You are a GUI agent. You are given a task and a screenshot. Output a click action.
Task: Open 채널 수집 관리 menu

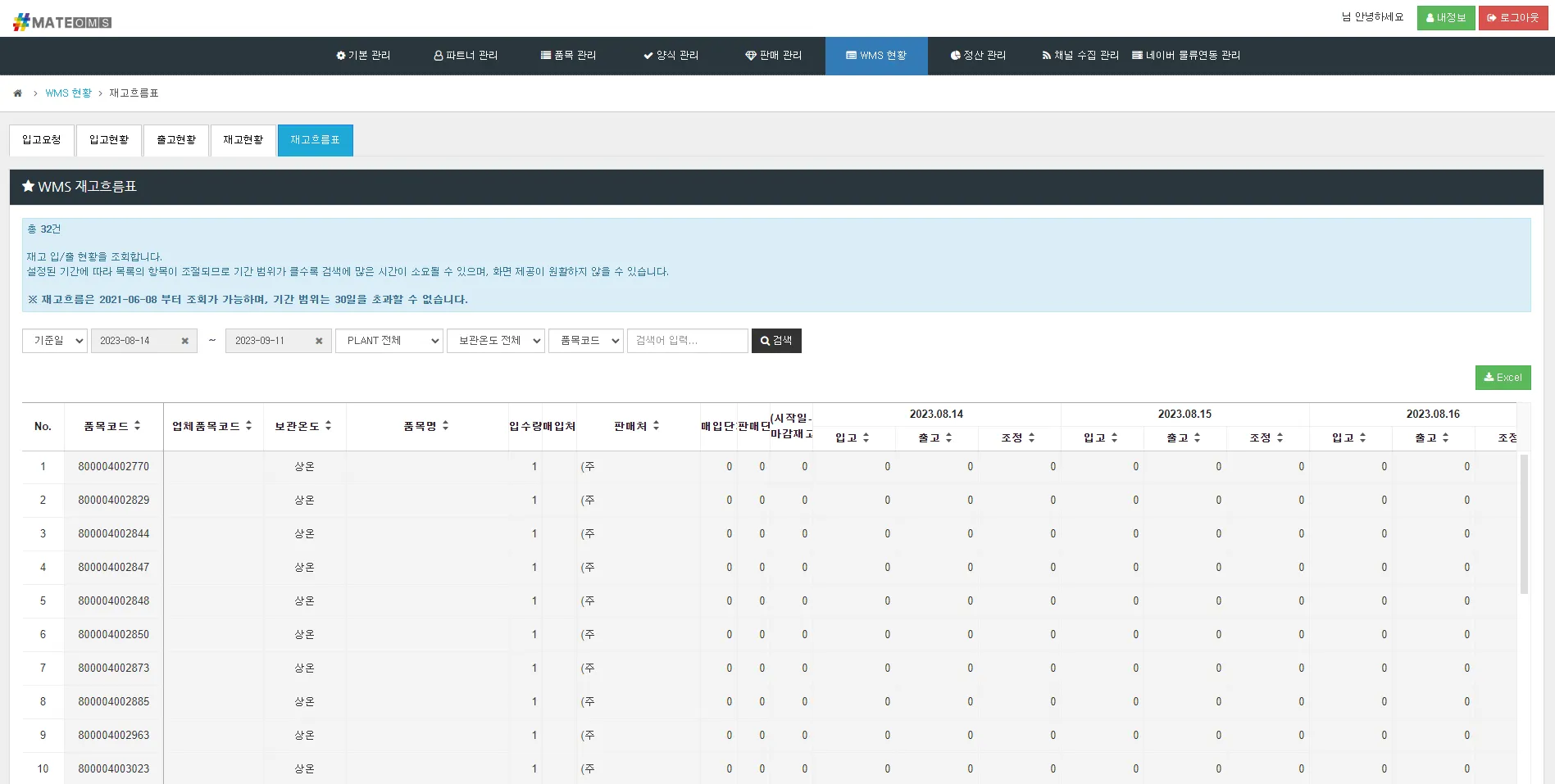[x=1080, y=56]
